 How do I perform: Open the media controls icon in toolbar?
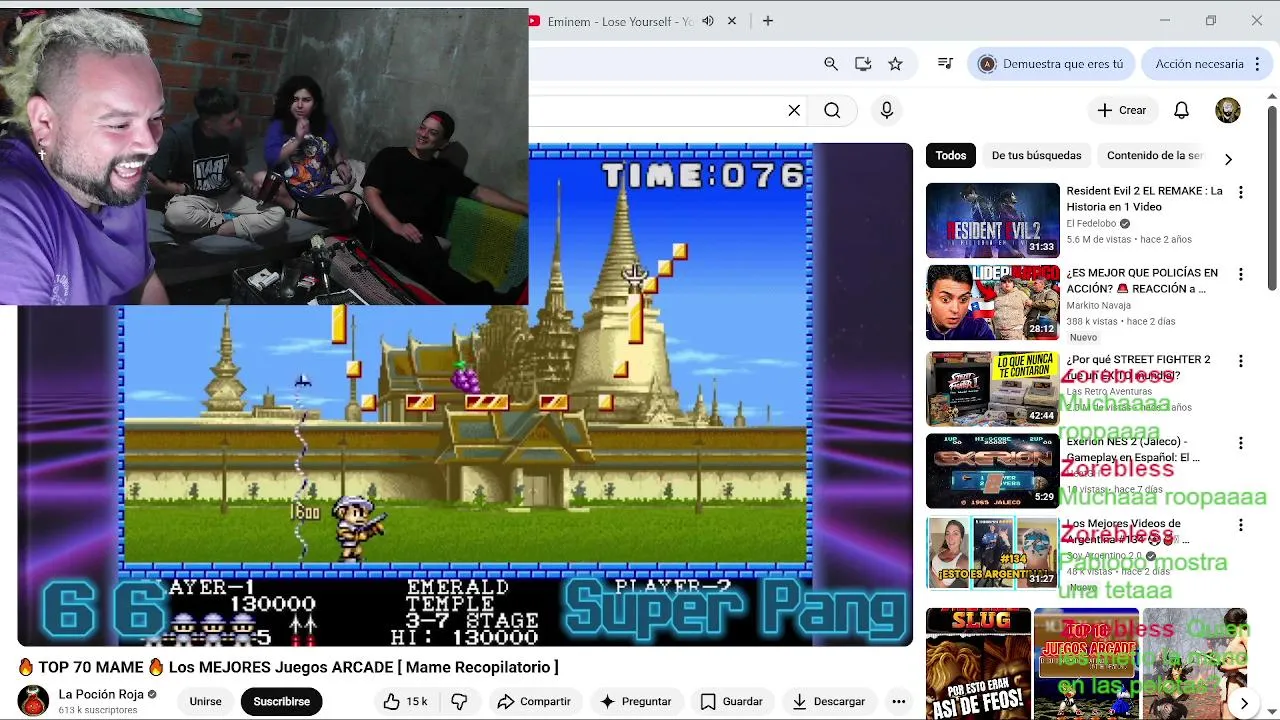click(x=945, y=64)
